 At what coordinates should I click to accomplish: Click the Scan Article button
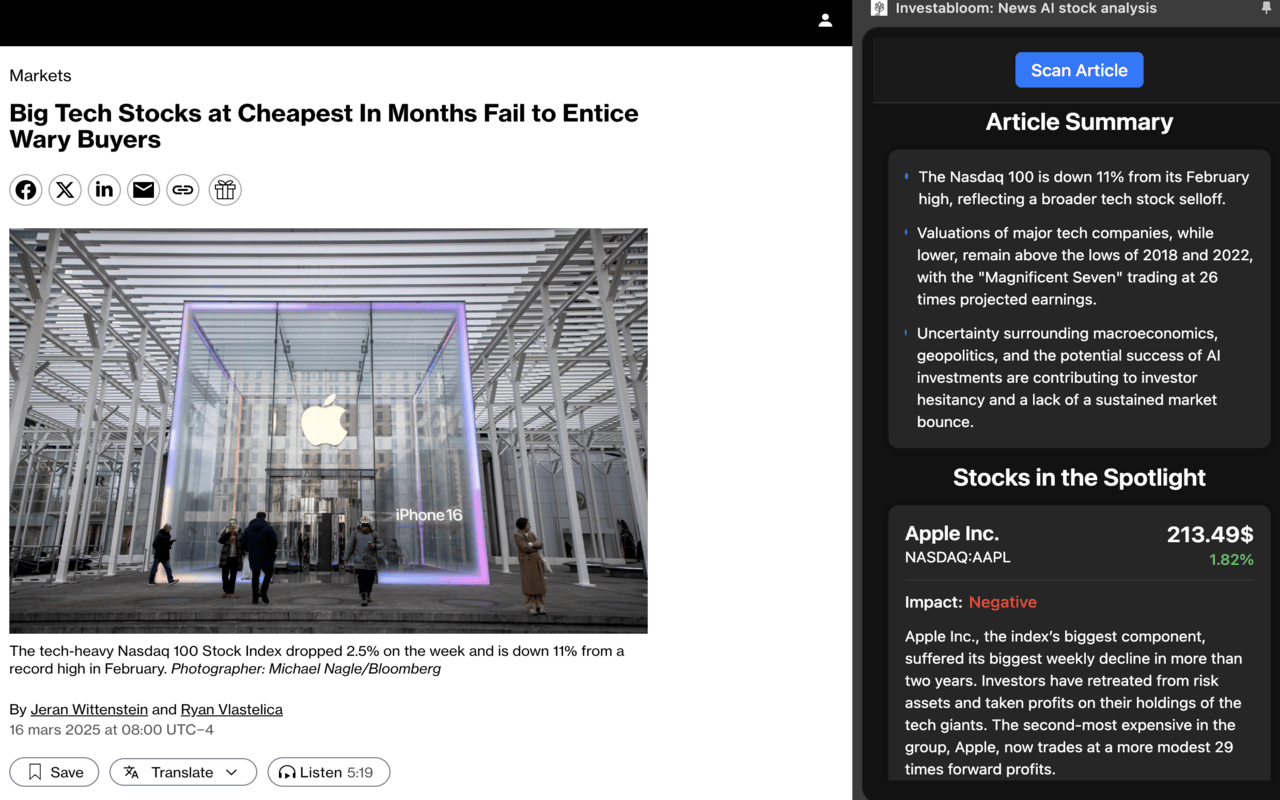pos(1079,70)
